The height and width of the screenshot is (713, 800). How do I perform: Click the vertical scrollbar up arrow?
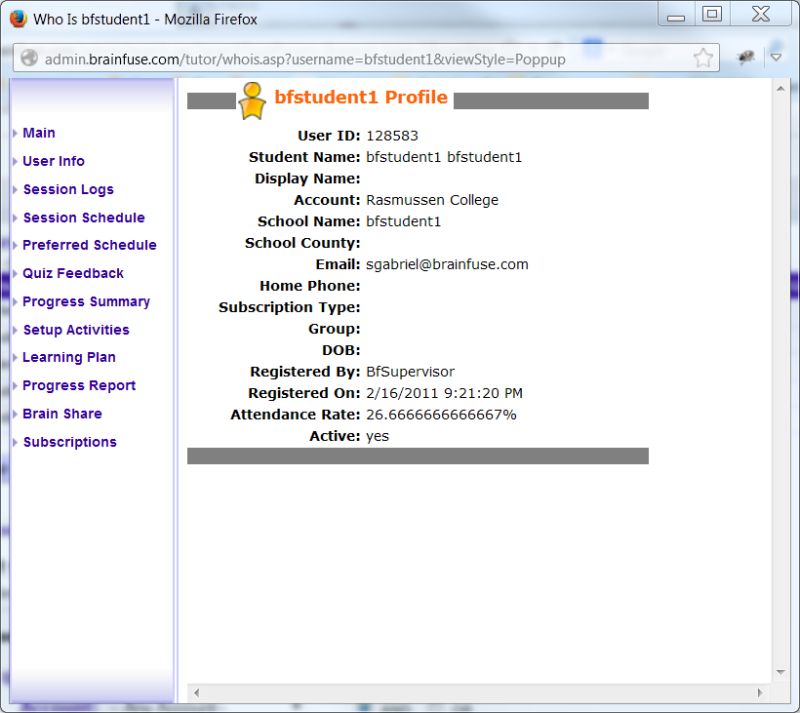[x=781, y=89]
